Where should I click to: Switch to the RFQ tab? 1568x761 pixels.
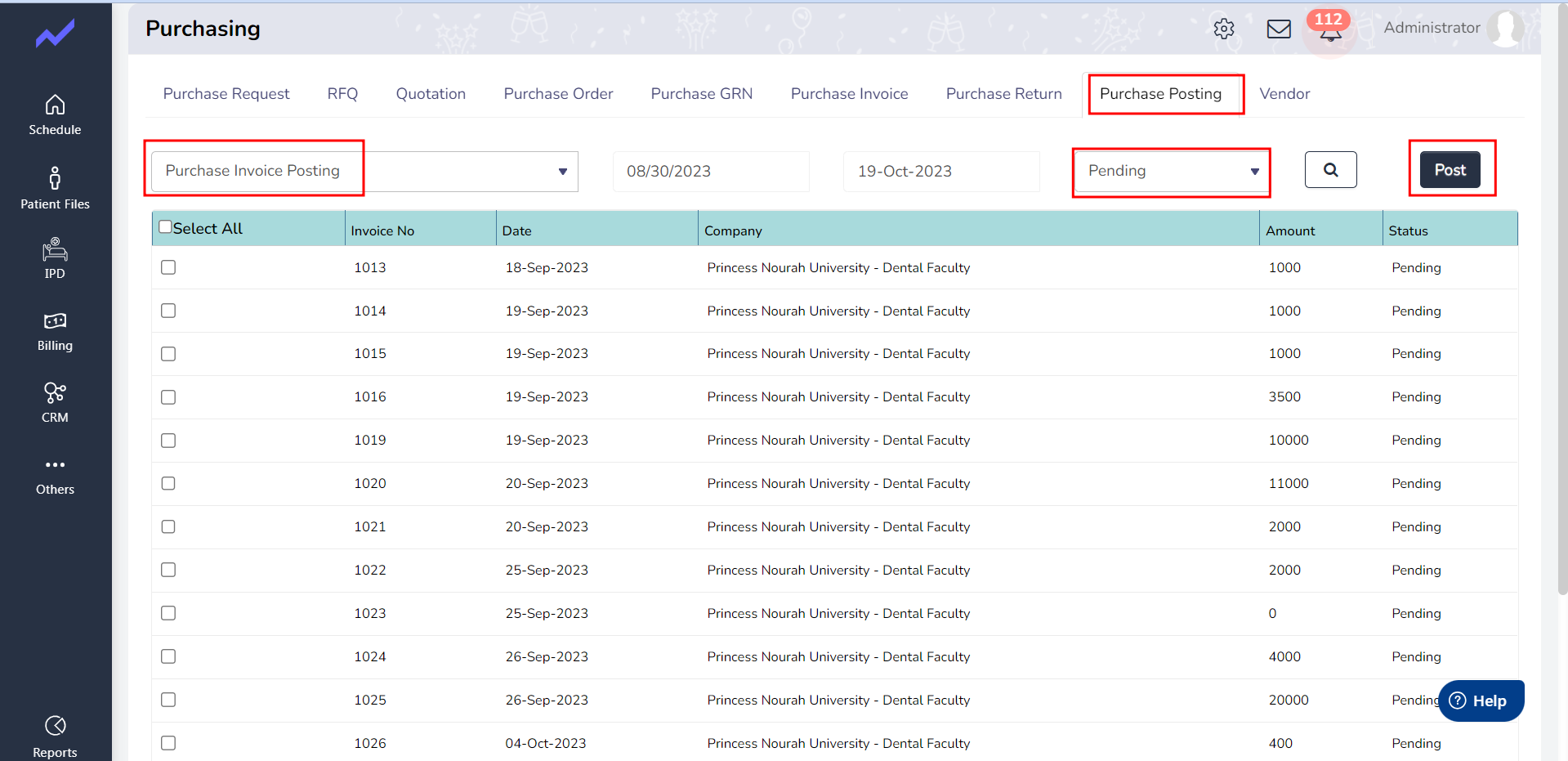(x=342, y=94)
